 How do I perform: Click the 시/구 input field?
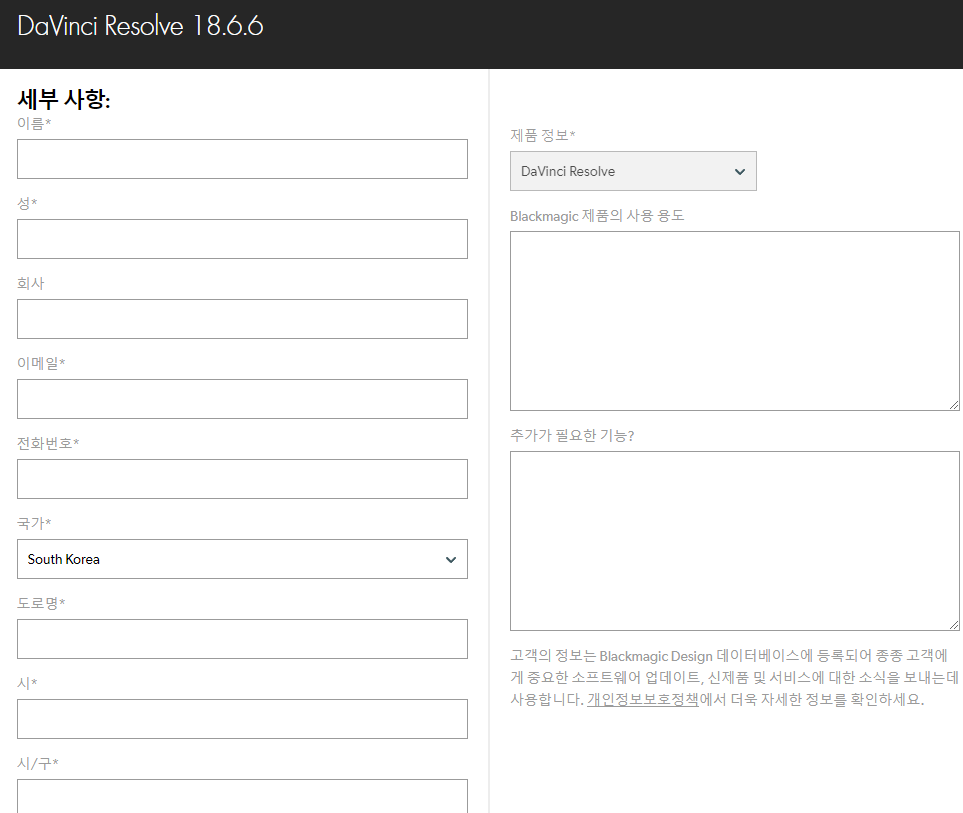coord(242,796)
